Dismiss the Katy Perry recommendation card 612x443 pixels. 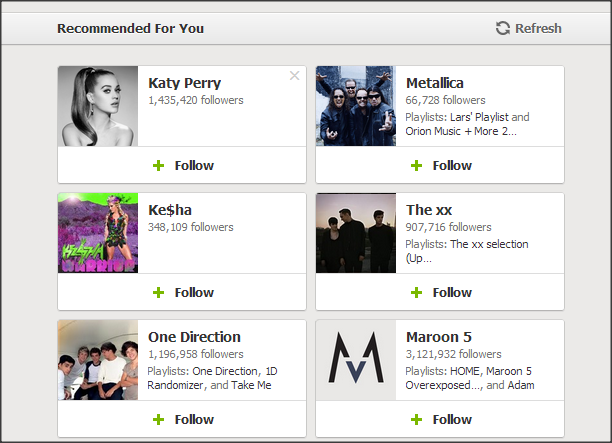(294, 76)
